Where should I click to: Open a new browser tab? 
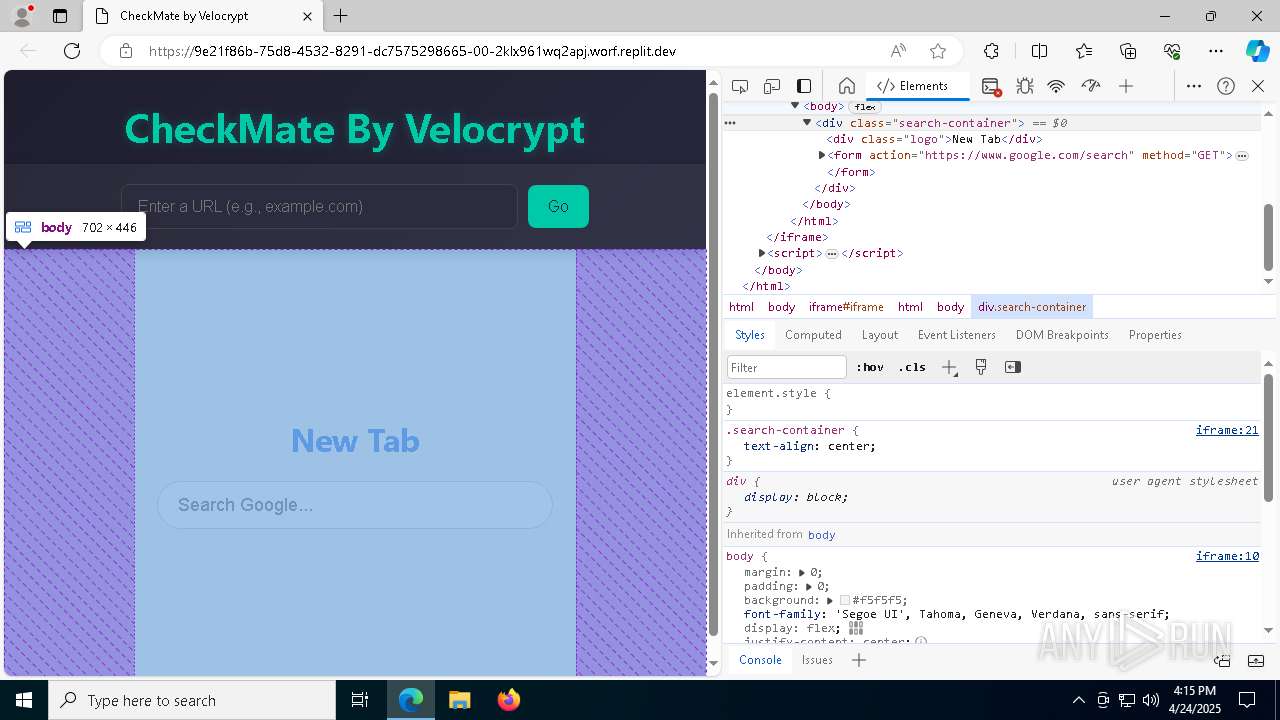tap(341, 16)
